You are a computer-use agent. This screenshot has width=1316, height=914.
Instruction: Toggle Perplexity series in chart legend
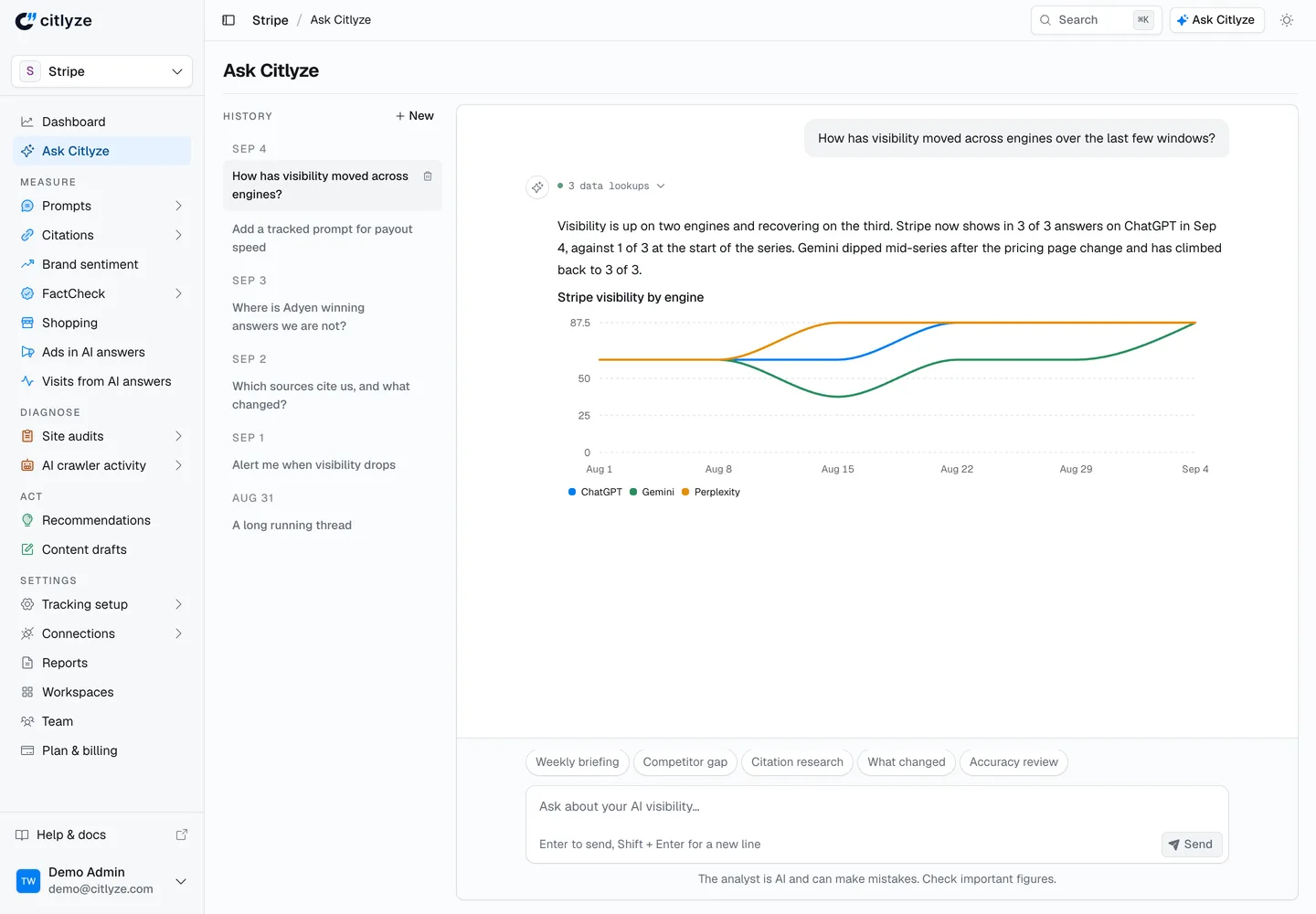(x=711, y=492)
